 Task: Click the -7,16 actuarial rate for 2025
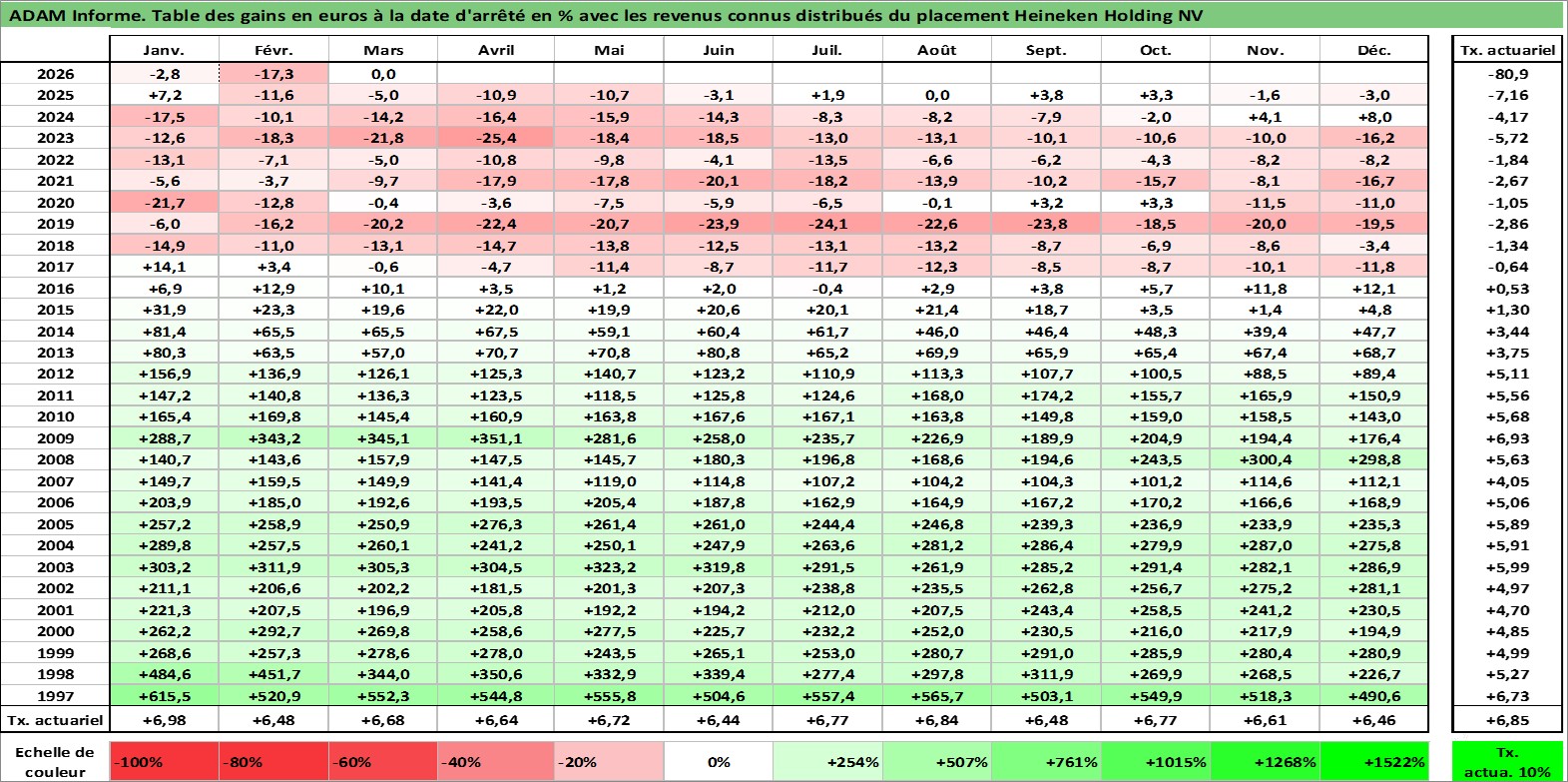point(1507,95)
